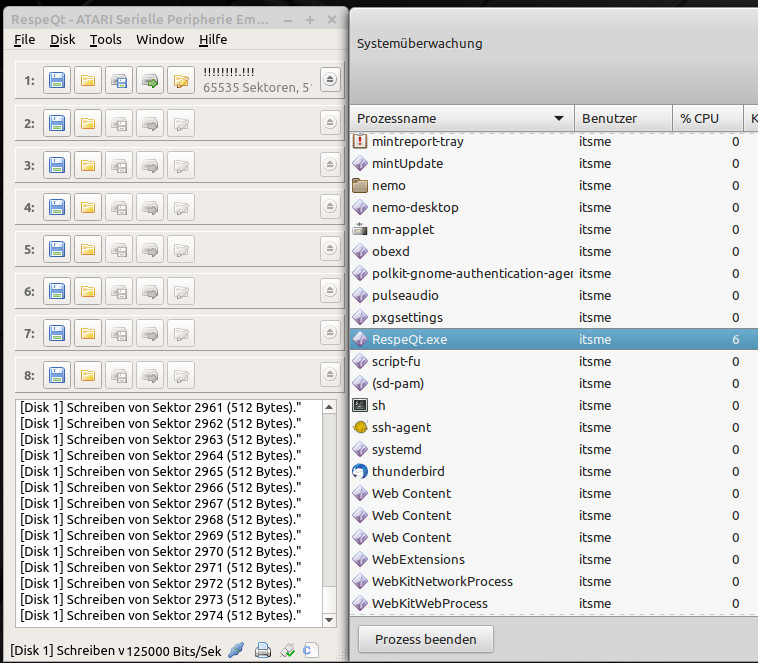
Task: Mount a folder image in drive 8
Action: tap(88, 375)
